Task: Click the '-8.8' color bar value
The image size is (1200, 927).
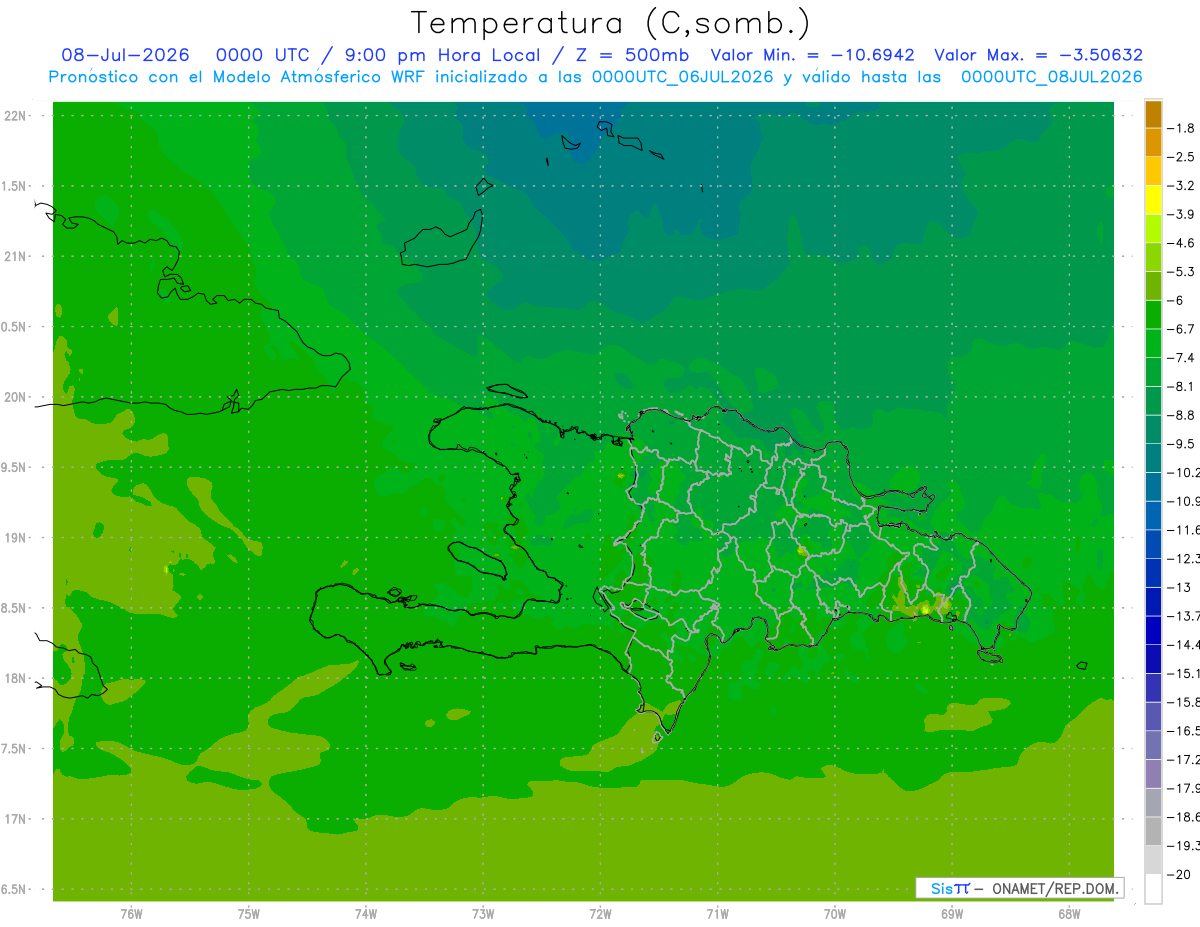Action: click(1181, 415)
